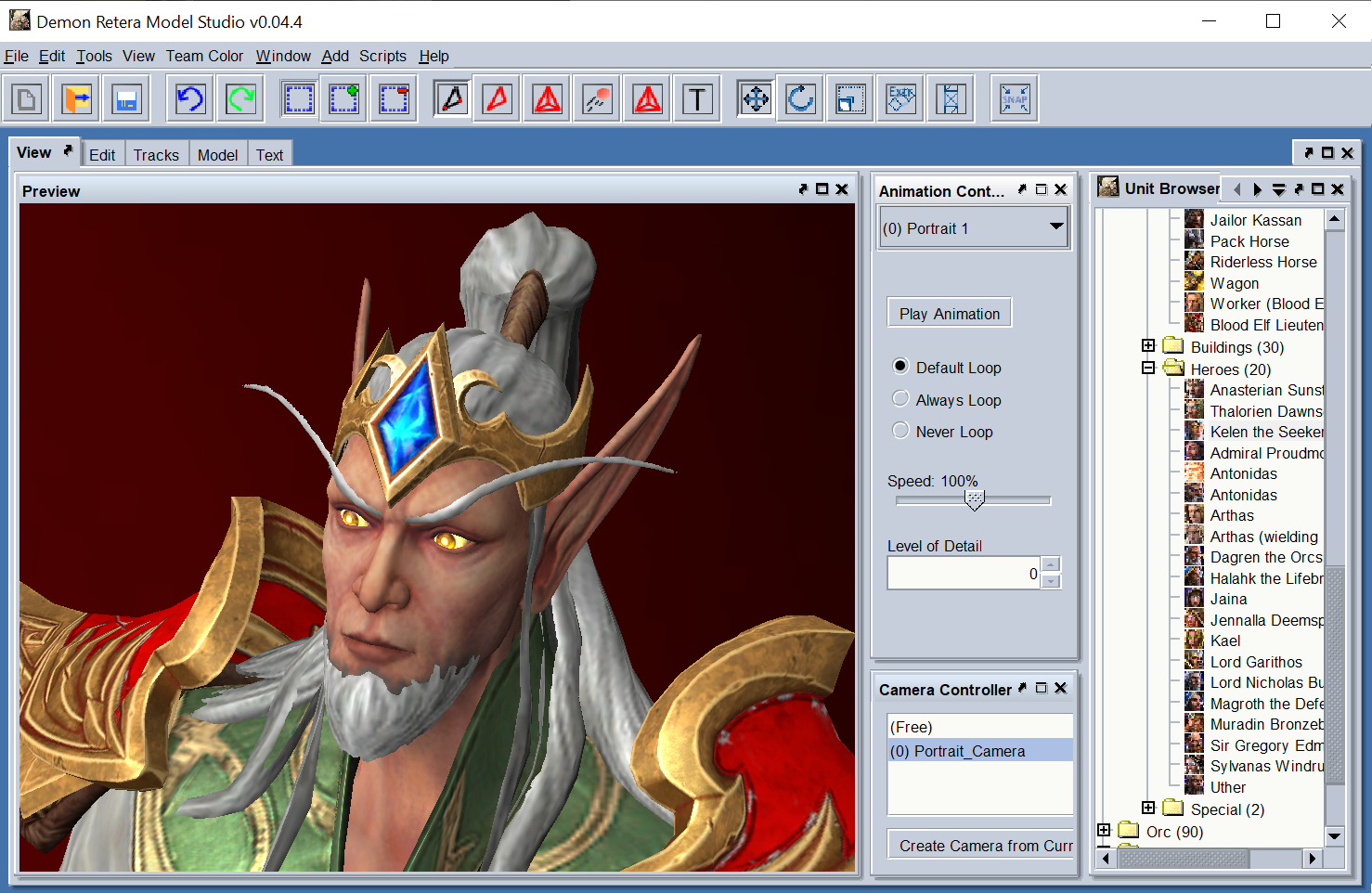Maximize the Preview panel with its square icon
The image size is (1372, 893).
pos(822,189)
